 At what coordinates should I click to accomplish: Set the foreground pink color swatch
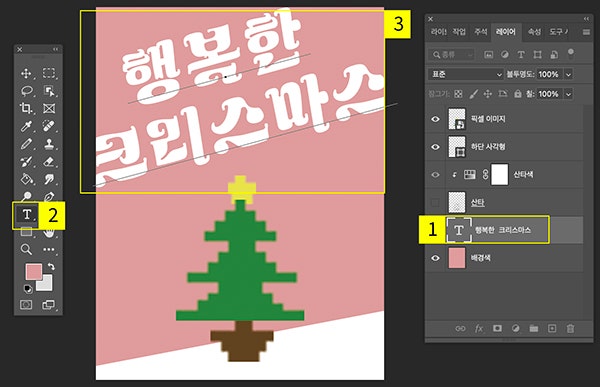(x=33, y=271)
